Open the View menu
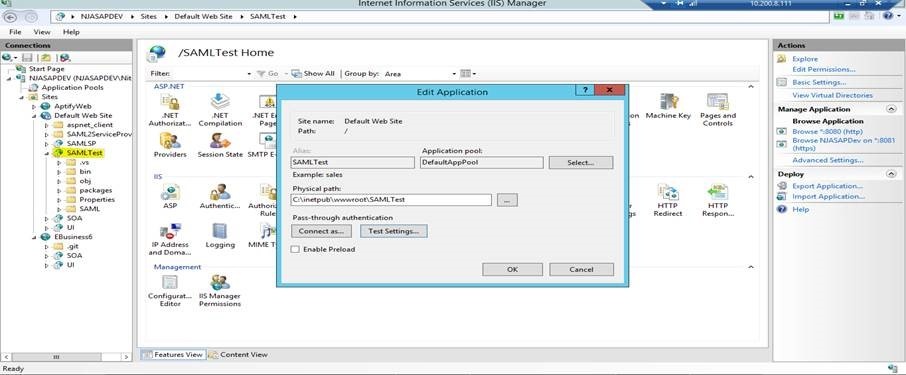Viewport: 906px width, 375px height. pyautogui.click(x=42, y=32)
